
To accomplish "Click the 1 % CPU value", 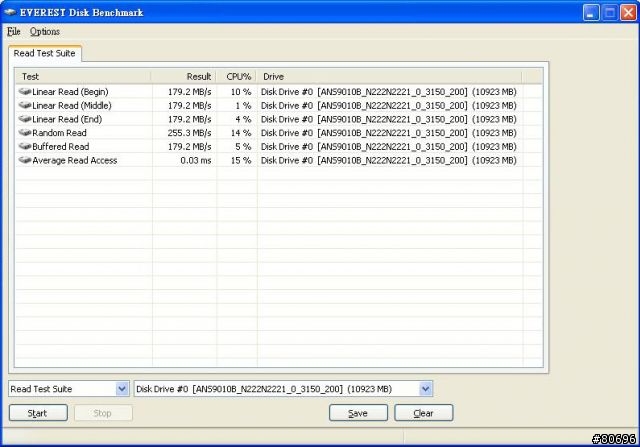I will pos(243,105).
